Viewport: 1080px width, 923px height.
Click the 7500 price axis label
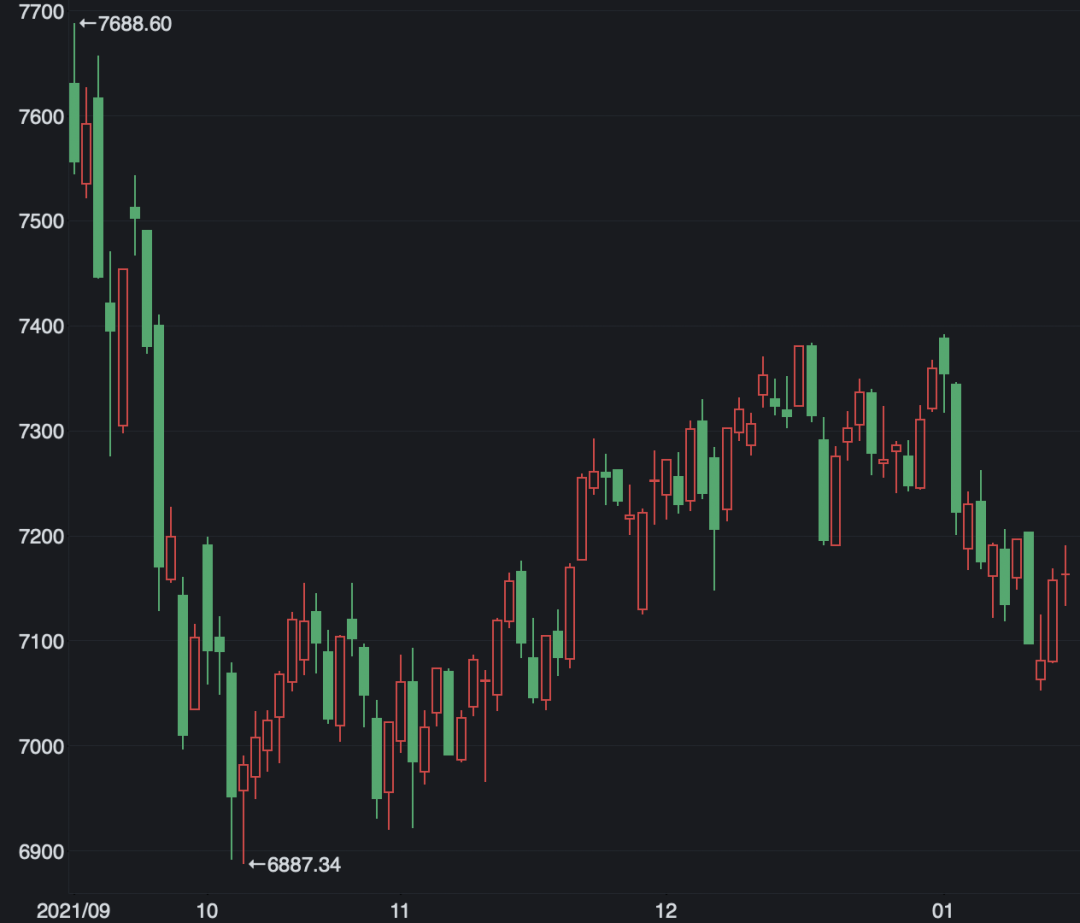(41, 221)
